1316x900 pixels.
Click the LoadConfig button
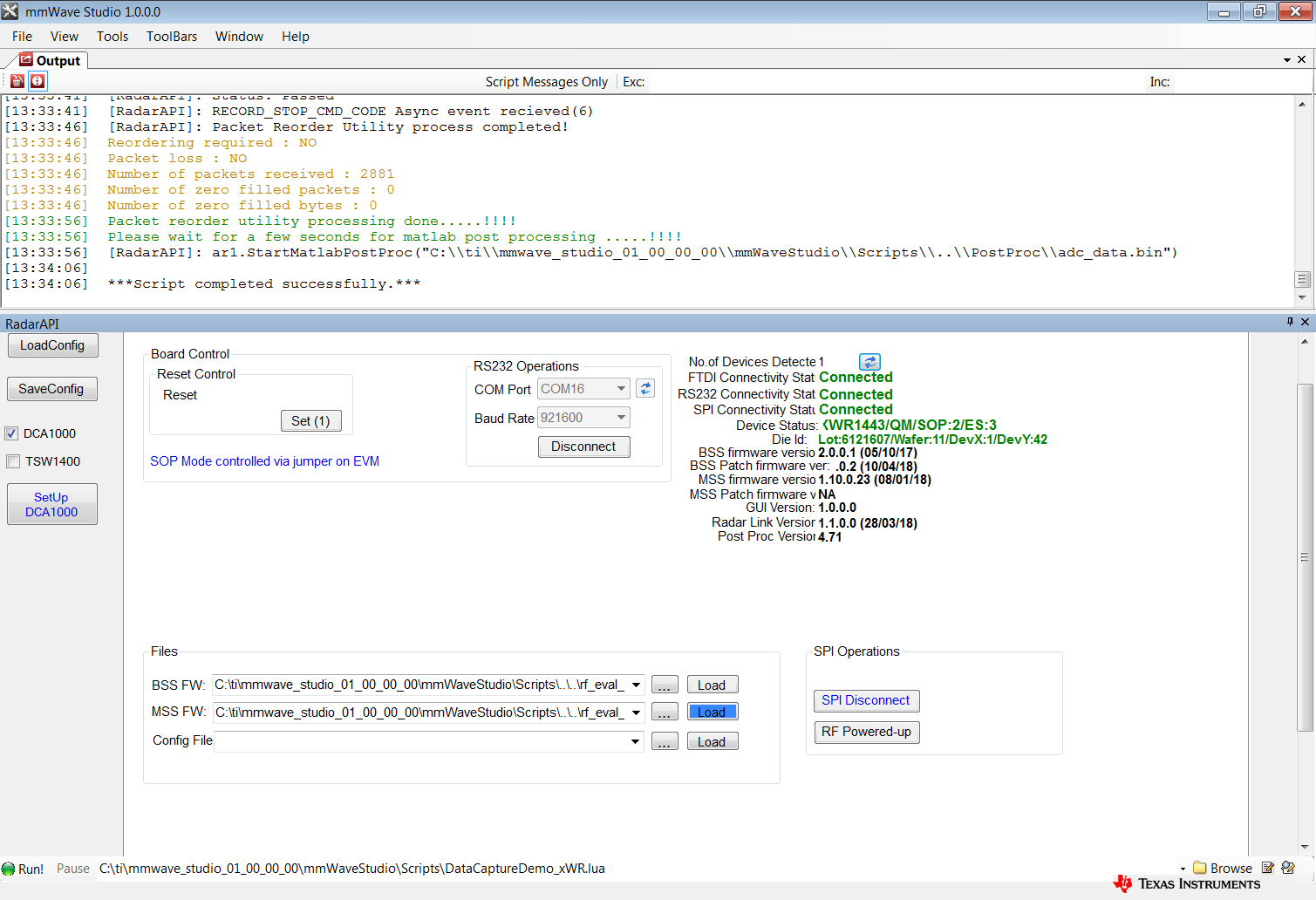[x=52, y=345]
